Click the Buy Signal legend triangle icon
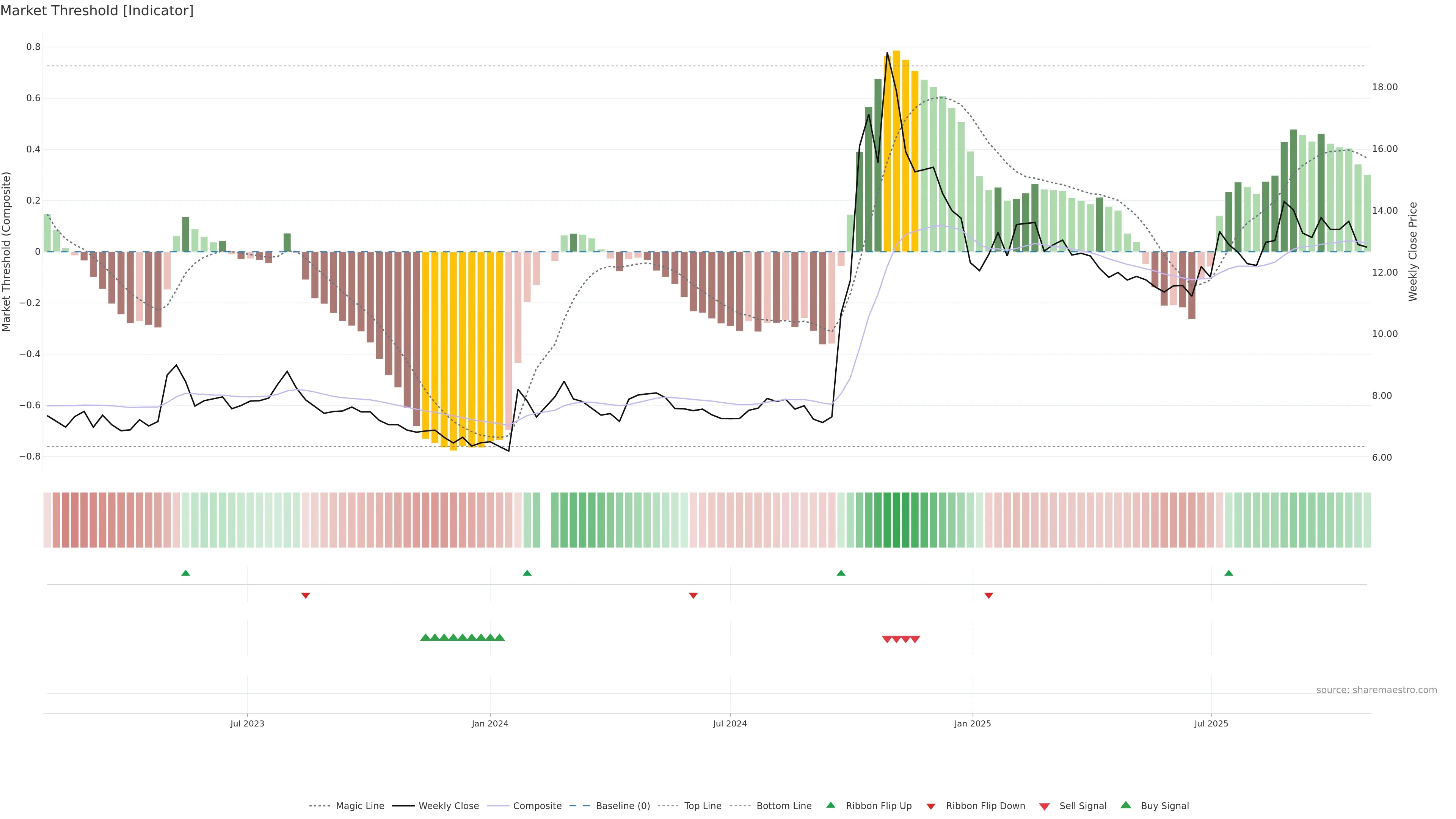 coord(1125,805)
